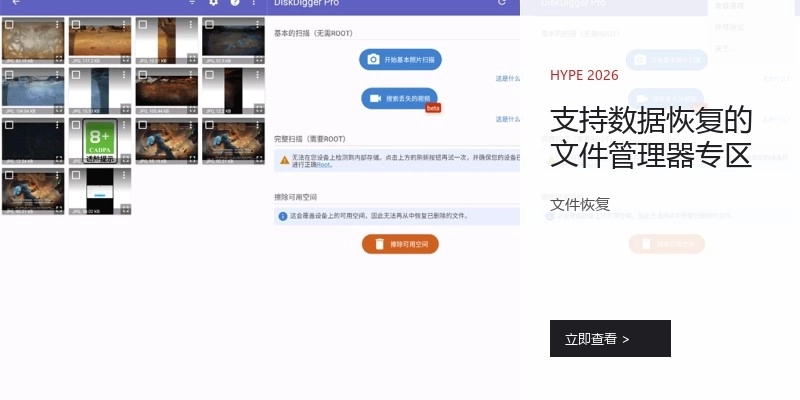
Task: Tick checkbox on the 12.94 KB near-black image
Action: (9, 124)
